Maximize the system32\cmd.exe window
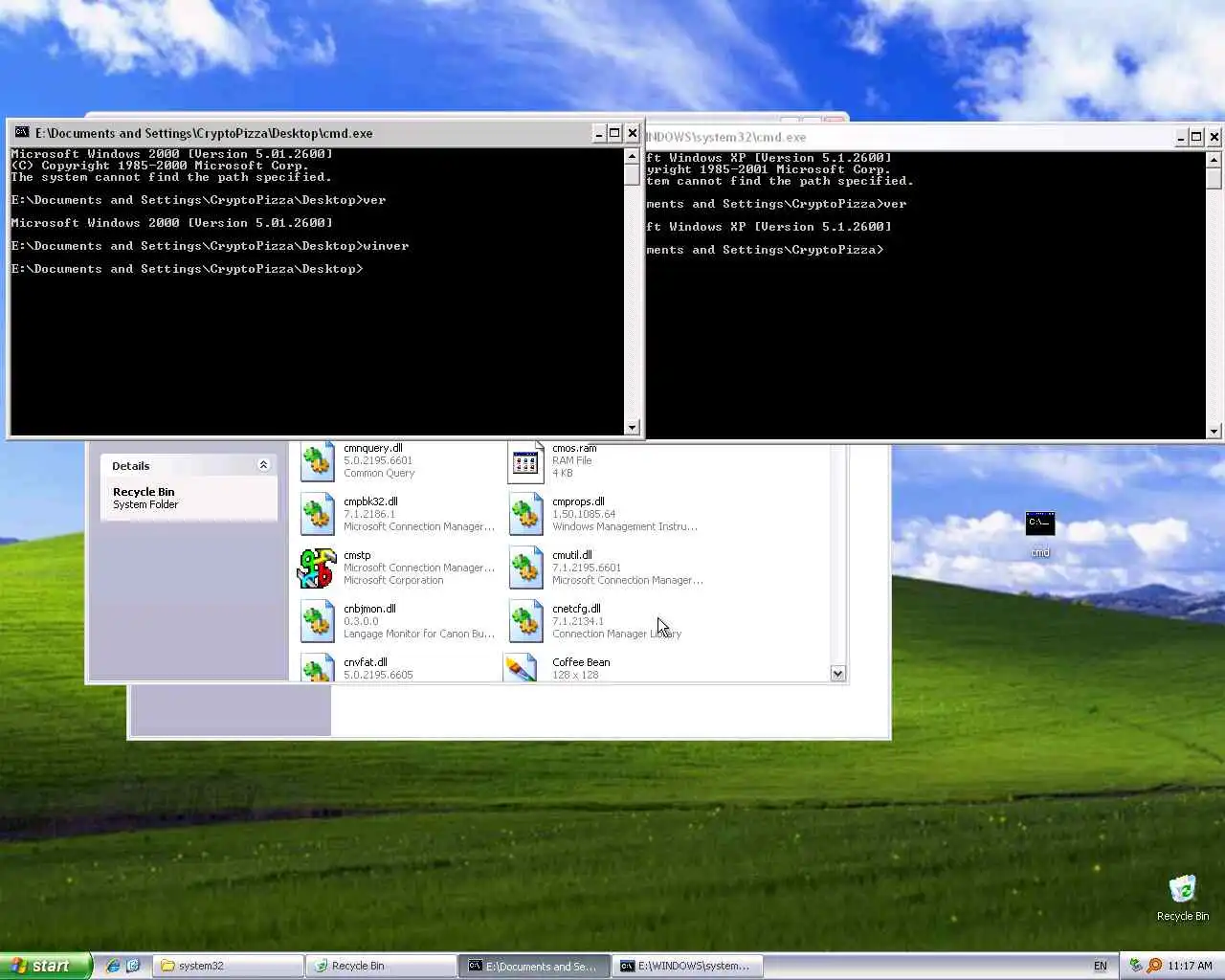Image resolution: width=1225 pixels, height=980 pixels. (1196, 137)
